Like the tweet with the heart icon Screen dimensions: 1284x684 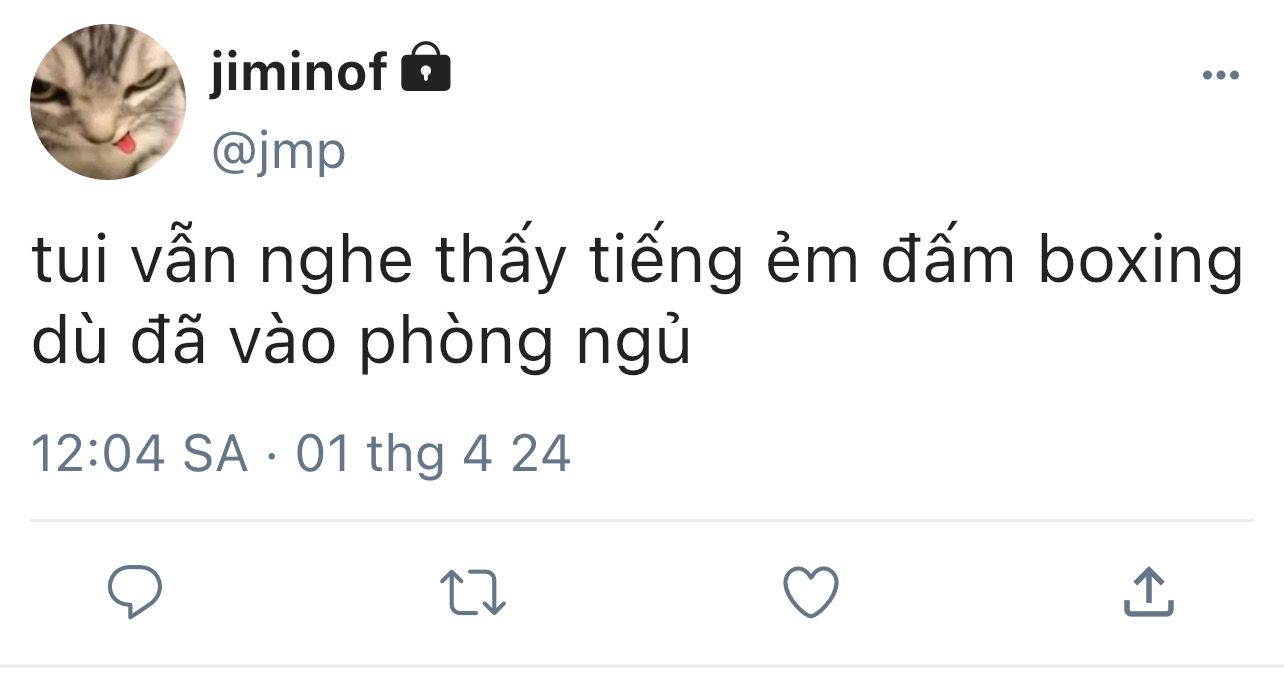pos(810,592)
